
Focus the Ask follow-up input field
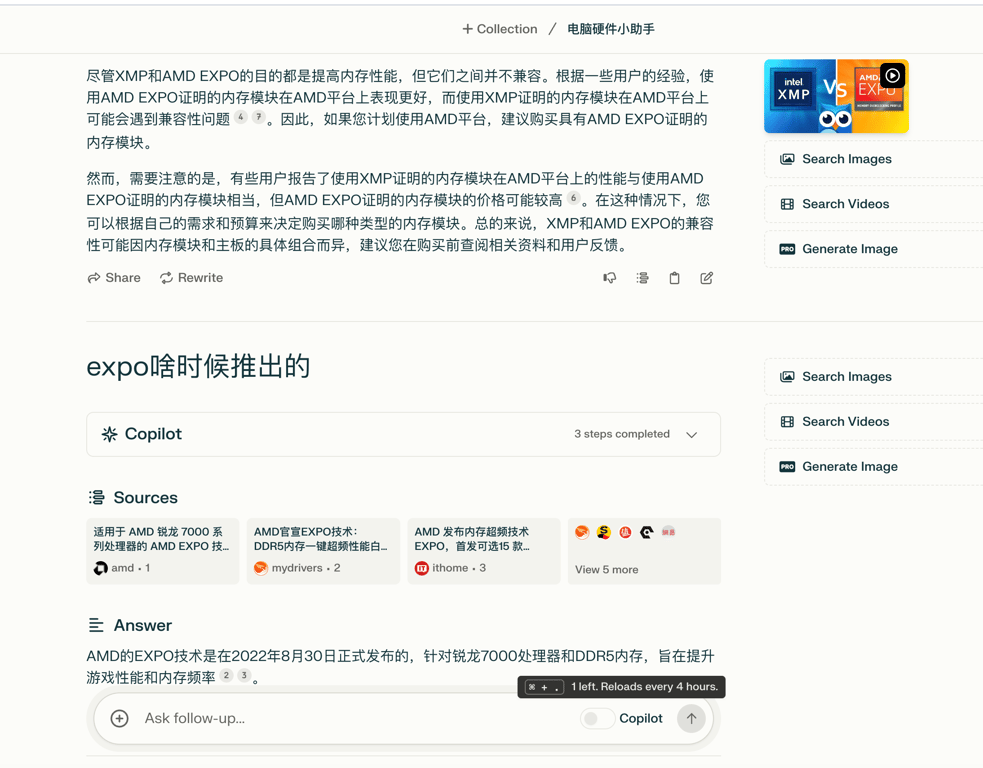click(357, 718)
